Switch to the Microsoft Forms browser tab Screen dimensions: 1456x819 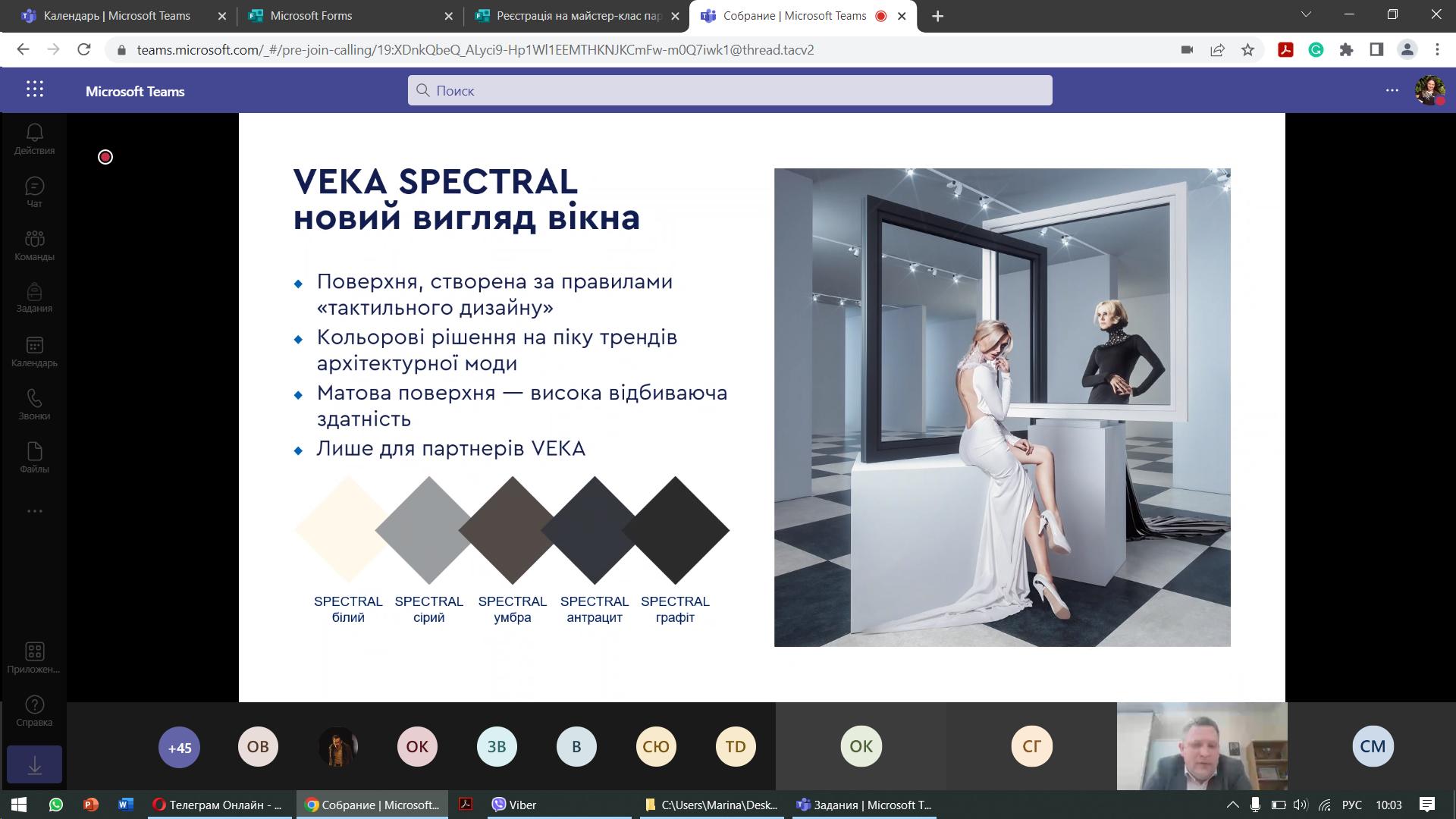pos(350,16)
